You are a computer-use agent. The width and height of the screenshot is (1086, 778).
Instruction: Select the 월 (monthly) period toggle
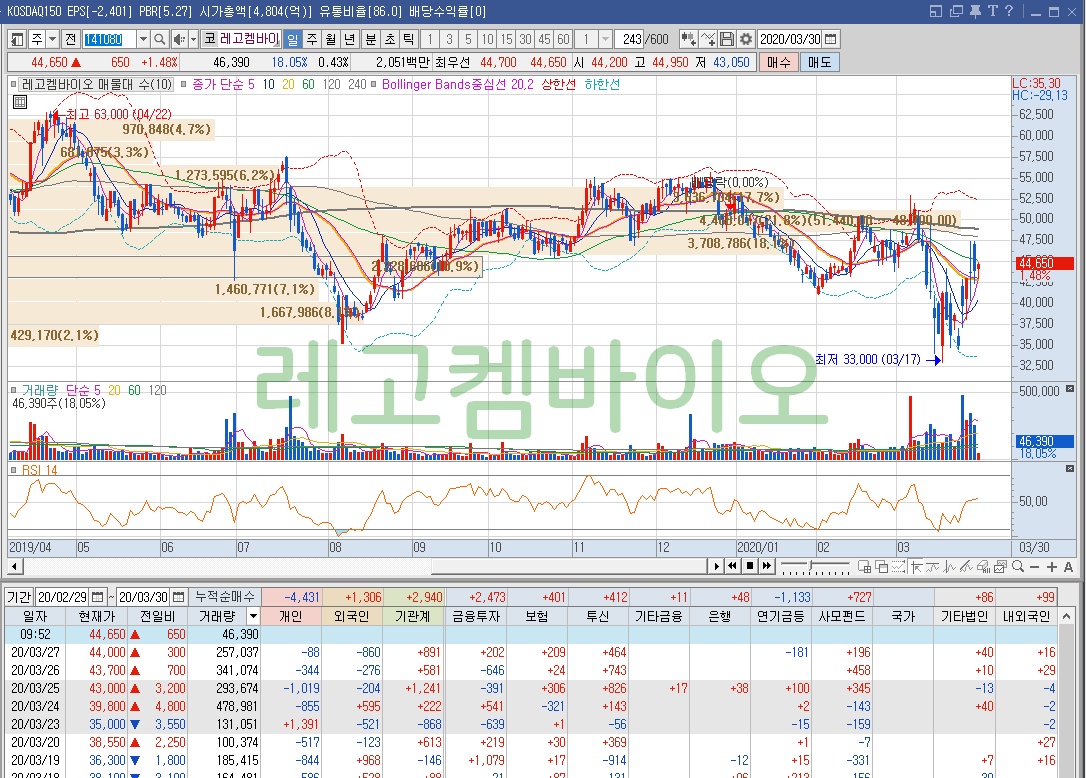331,39
